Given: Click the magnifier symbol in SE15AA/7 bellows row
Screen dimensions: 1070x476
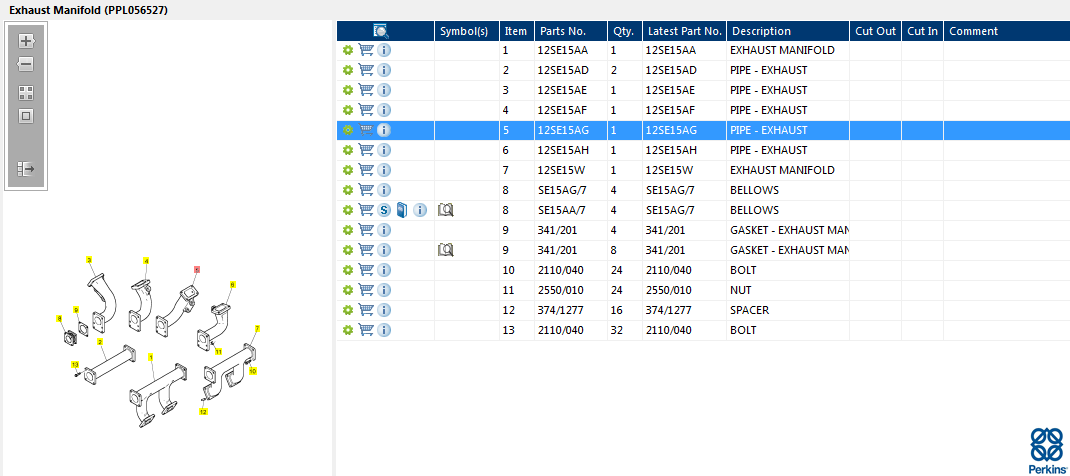Looking at the screenshot, I should (x=446, y=210).
